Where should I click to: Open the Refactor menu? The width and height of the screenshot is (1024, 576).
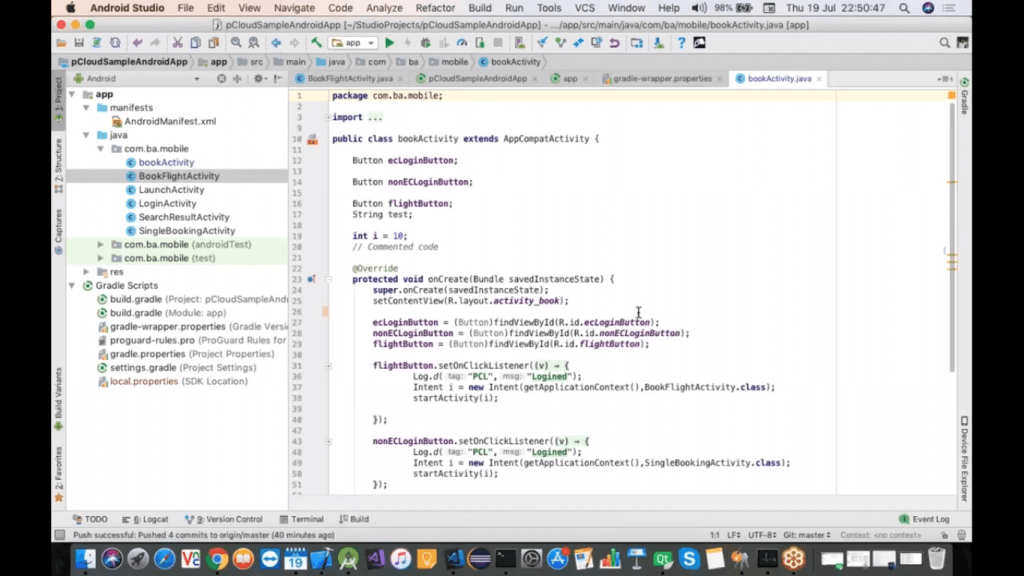(x=435, y=8)
